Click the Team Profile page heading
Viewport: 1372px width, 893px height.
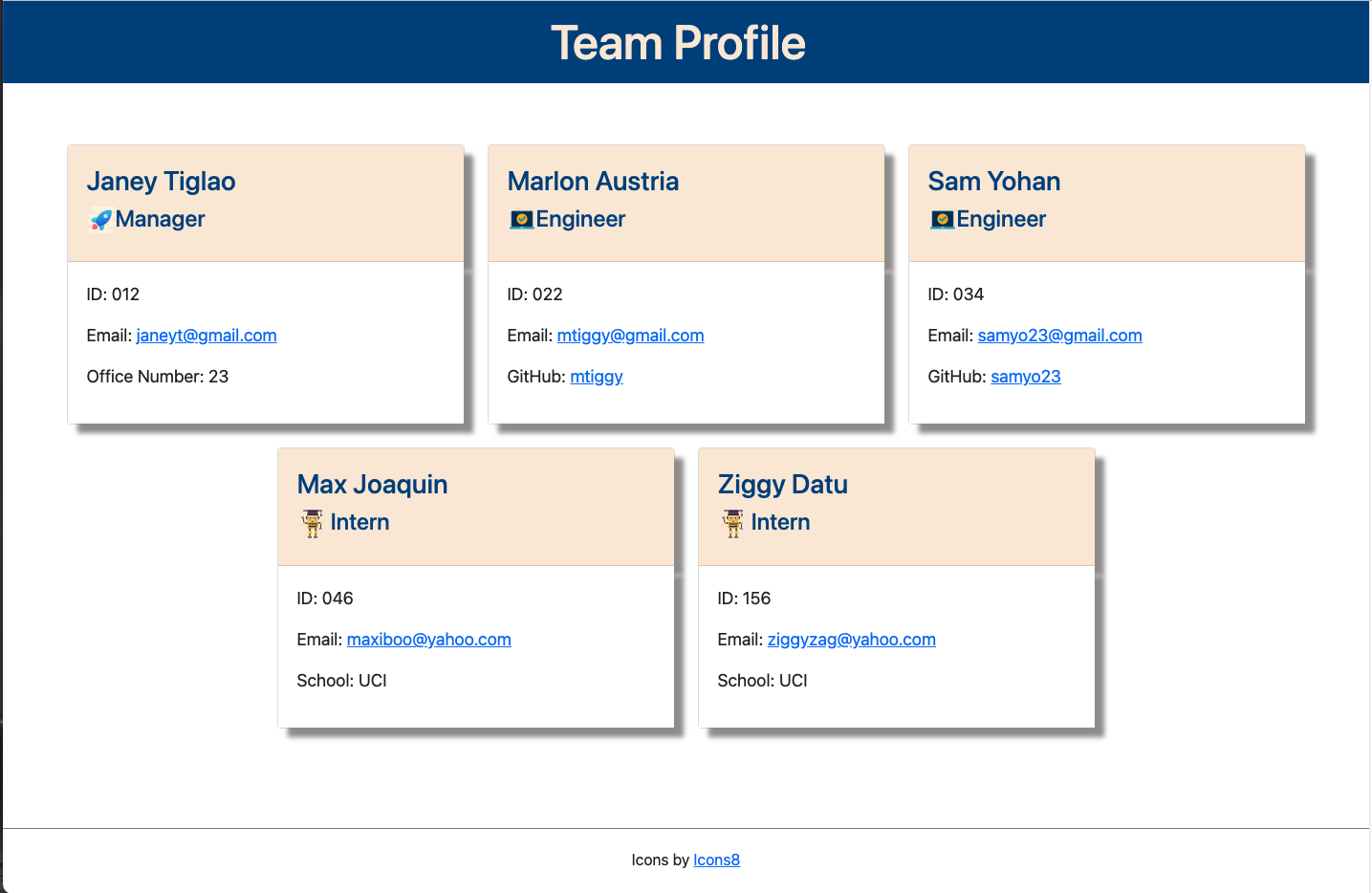pyautogui.click(x=678, y=43)
